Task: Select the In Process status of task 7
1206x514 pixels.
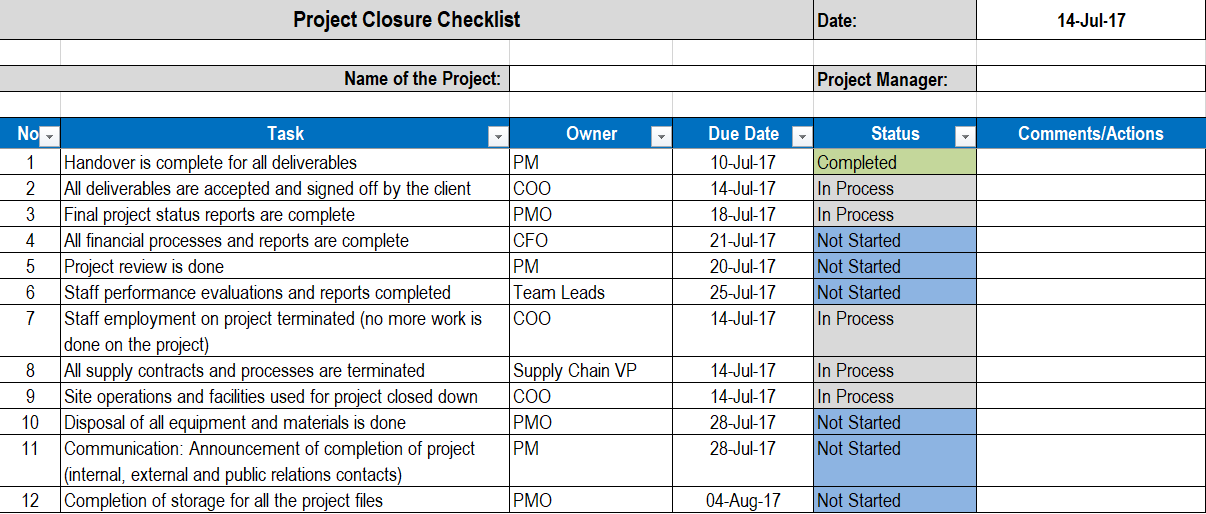Action: click(895, 331)
